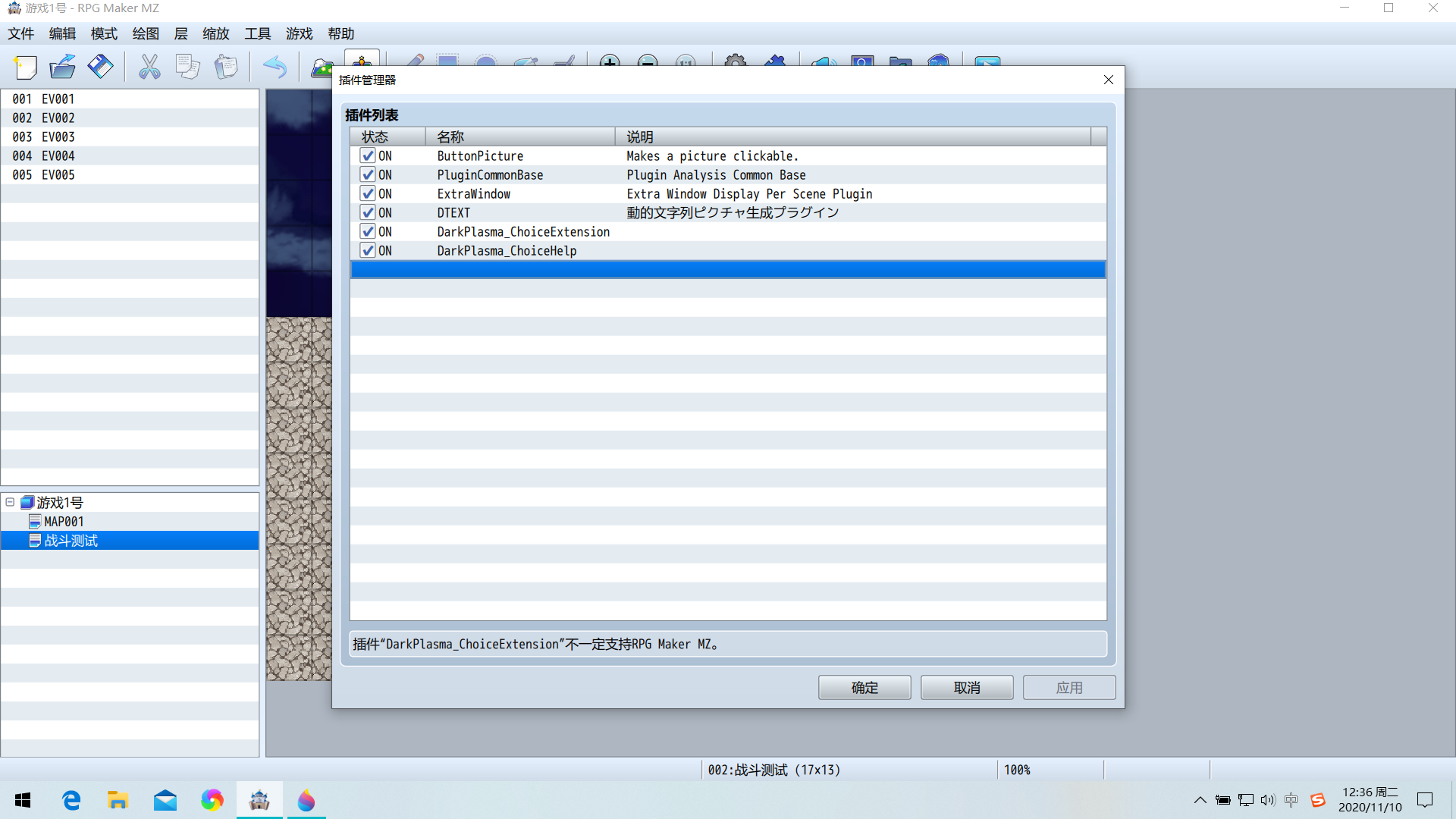1456x819 pixels.
Task: Toggle the PluginCommonBase plugin checkbox
Action: coord(368,174)
